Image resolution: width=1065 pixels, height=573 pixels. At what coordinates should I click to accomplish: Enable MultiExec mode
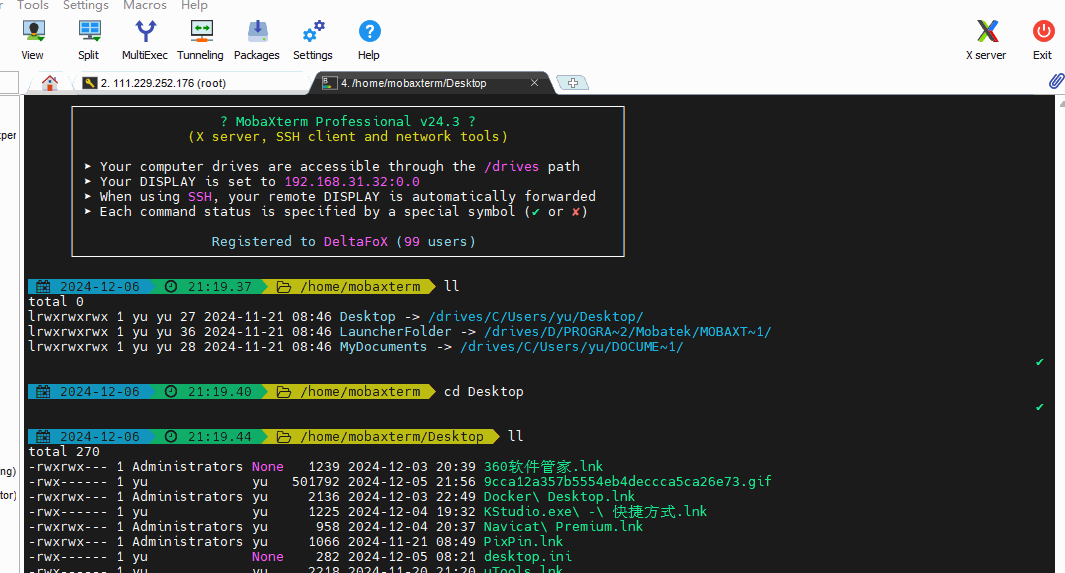coord(145,39)
